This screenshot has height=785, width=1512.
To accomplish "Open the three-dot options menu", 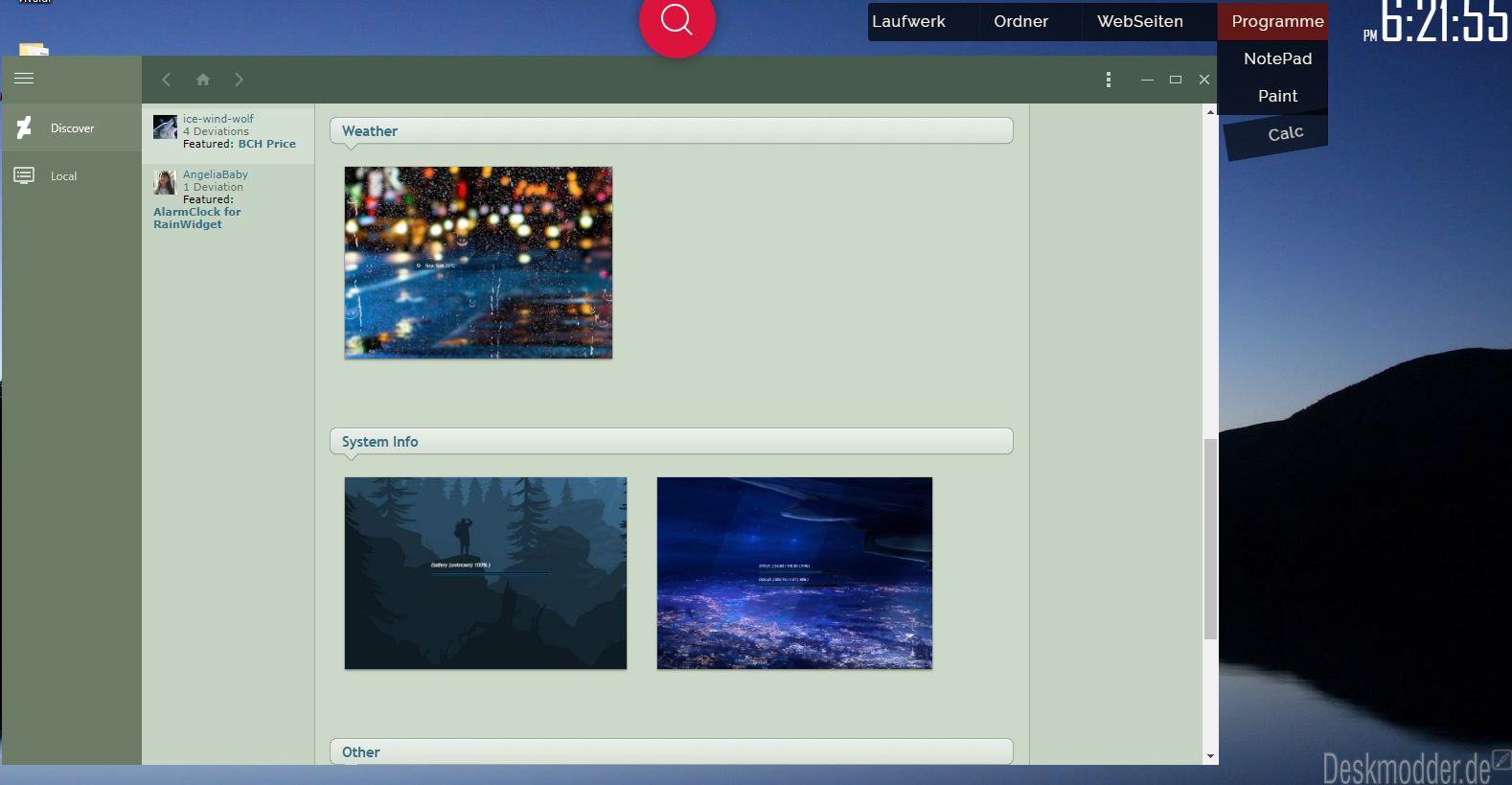I will tap(1109, 80).
